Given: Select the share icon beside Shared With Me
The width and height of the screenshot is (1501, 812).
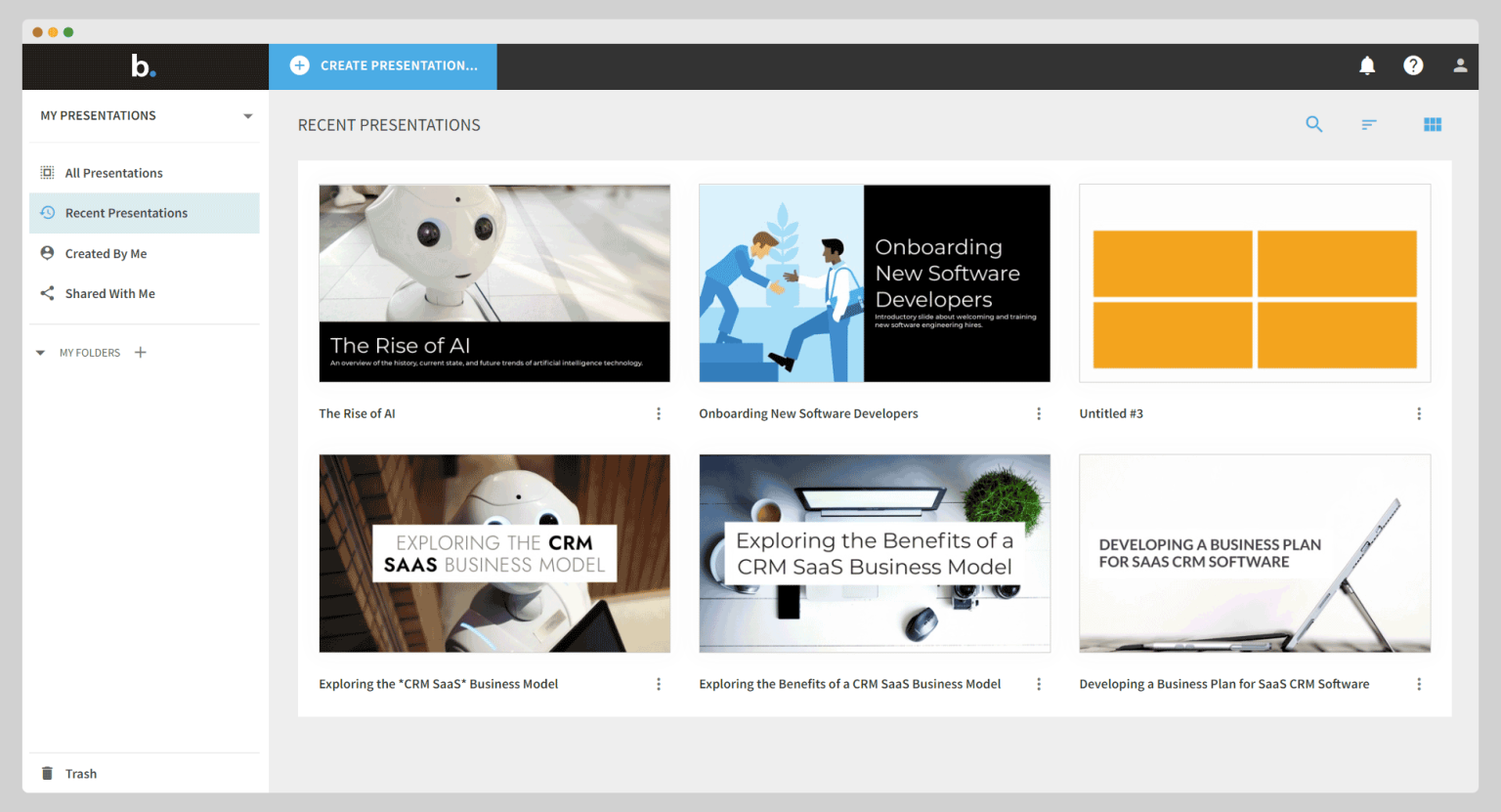Looking at the screenshot, I should pyautogui.click(x=47, y=293).
